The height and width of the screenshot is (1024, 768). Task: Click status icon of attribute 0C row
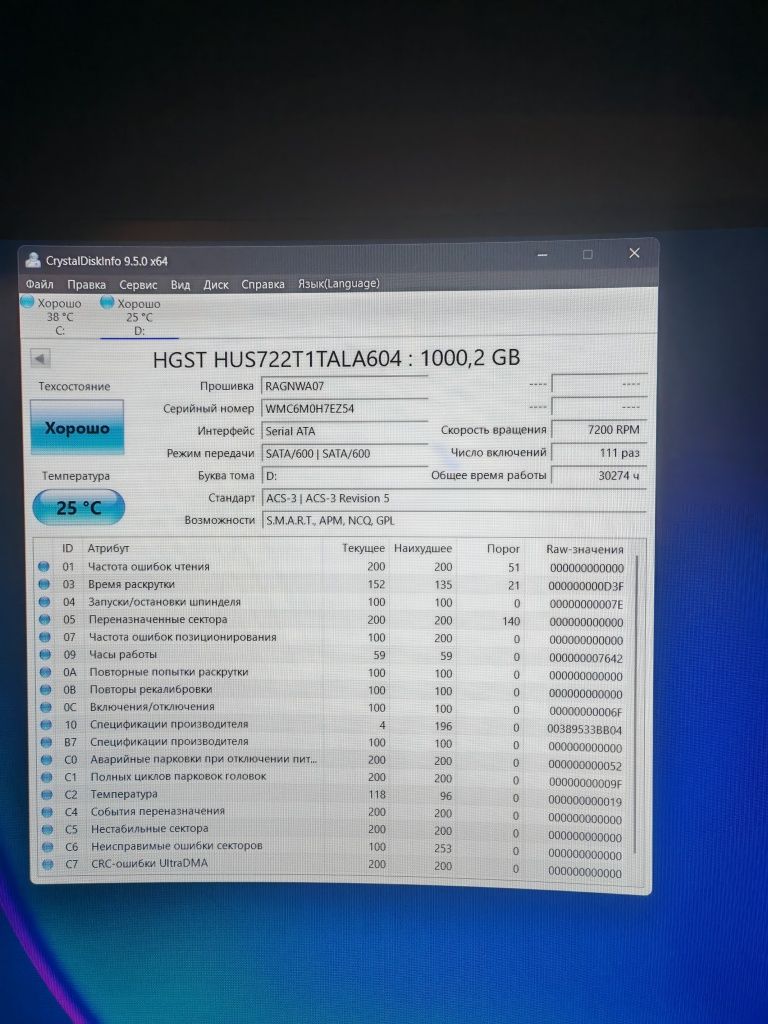[46, 707]
